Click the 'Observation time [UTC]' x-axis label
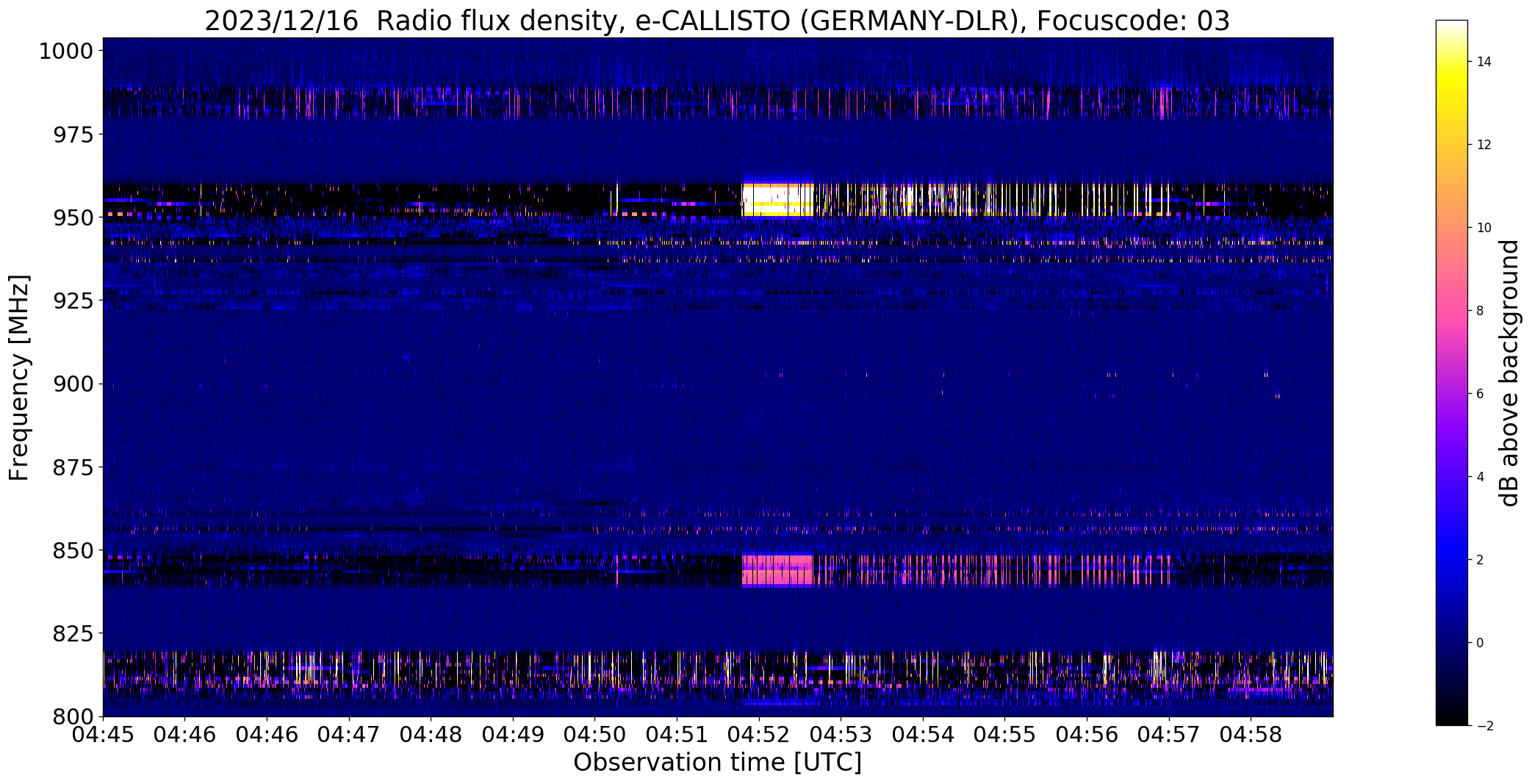This screenshot has width=1532, height=784. 717,763
